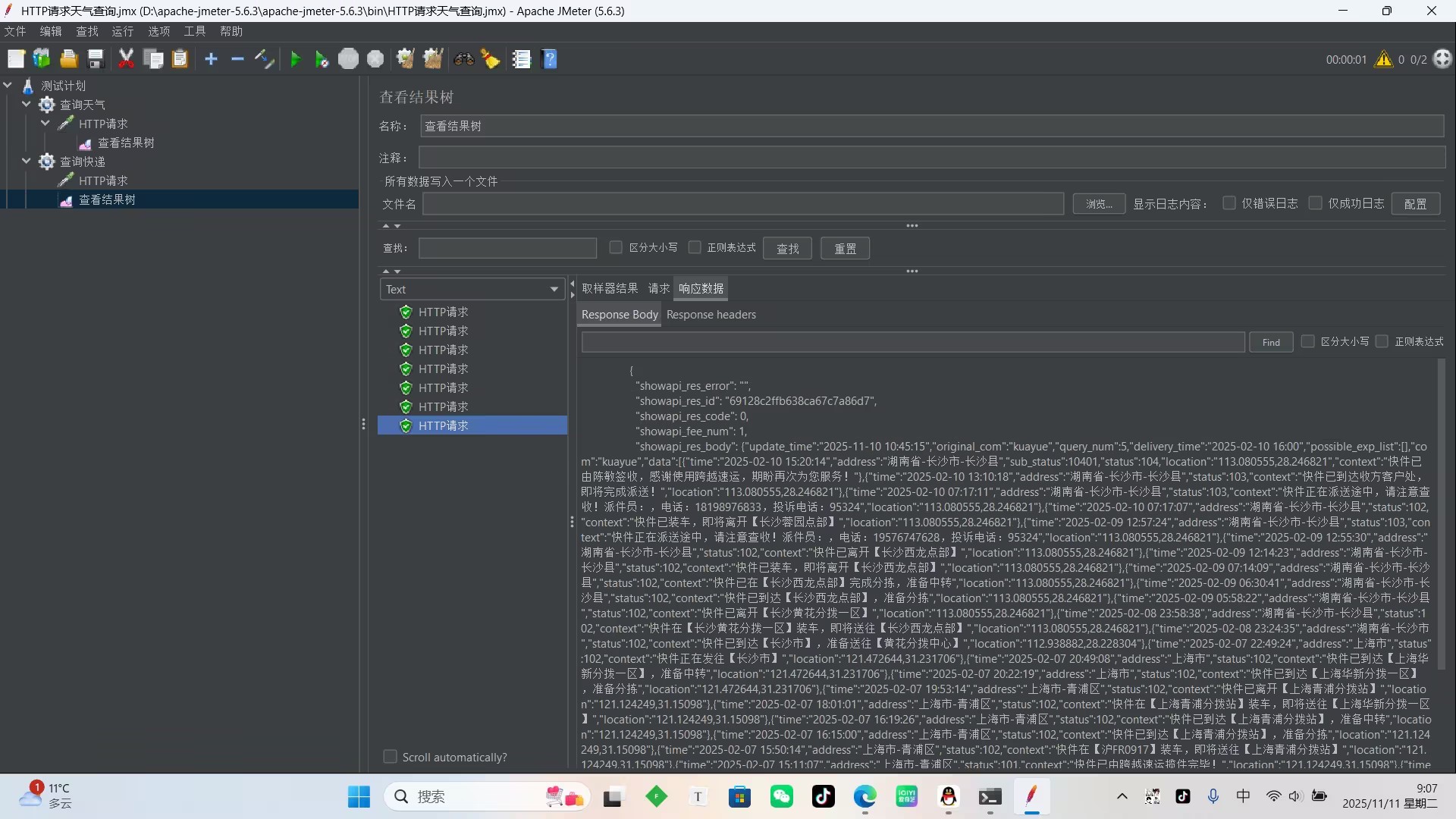
Task: Toggle the Scroll automatically checkbox
Action: click(x=390, y=757)
